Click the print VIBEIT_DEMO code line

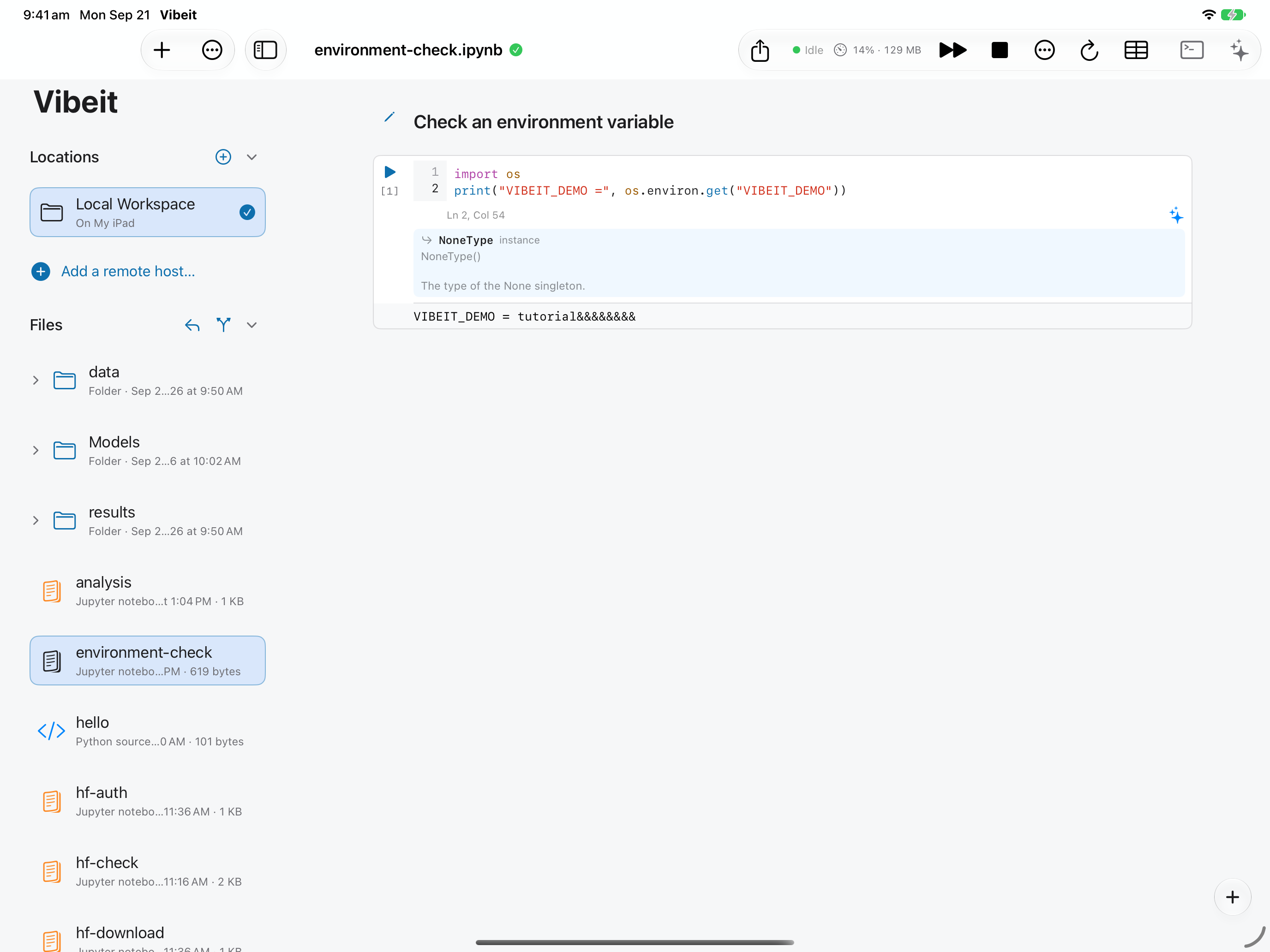tap(650, 190)
